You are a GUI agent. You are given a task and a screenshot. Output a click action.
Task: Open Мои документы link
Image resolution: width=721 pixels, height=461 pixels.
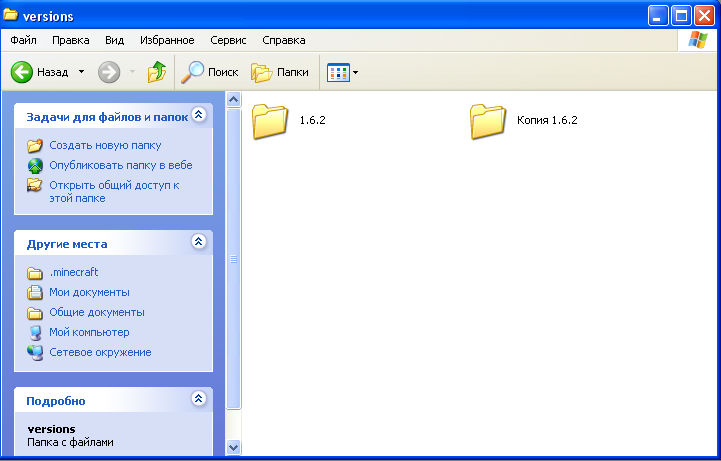coord(89,292)
